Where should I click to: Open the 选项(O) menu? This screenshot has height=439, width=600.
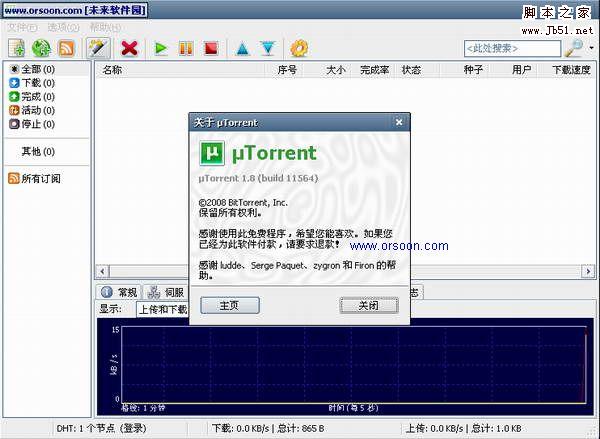64,28
